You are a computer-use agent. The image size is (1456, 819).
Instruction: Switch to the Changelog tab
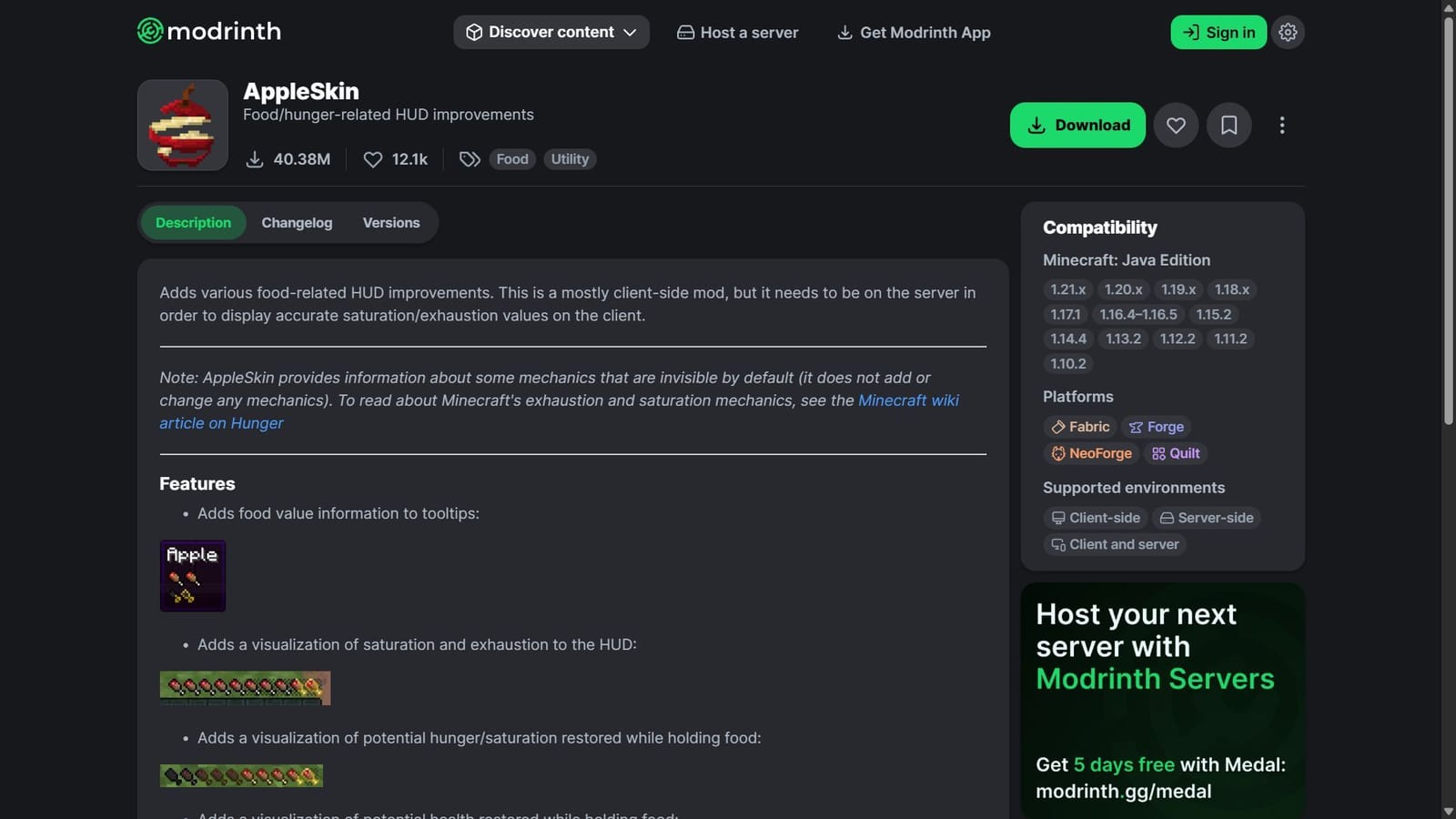pyautogui.click(x=297, y=222)
